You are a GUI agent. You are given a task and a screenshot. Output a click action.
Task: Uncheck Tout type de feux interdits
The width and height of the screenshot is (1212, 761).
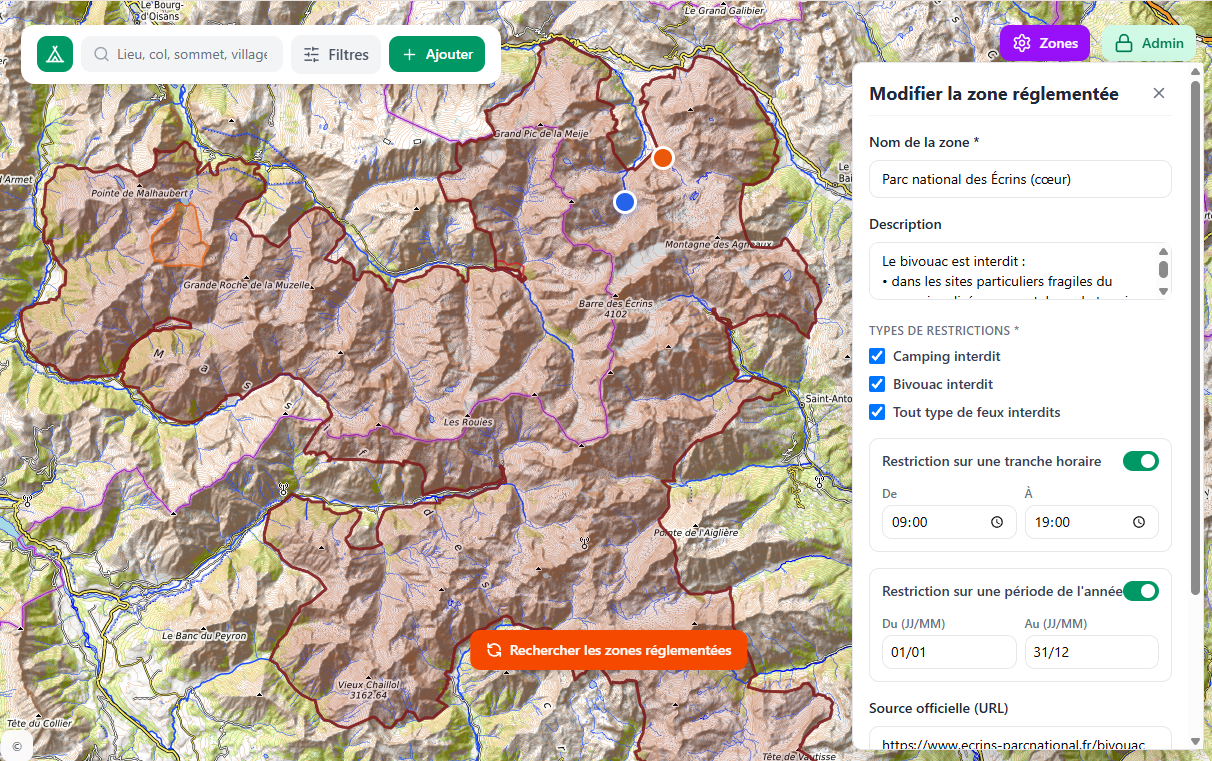877,412
